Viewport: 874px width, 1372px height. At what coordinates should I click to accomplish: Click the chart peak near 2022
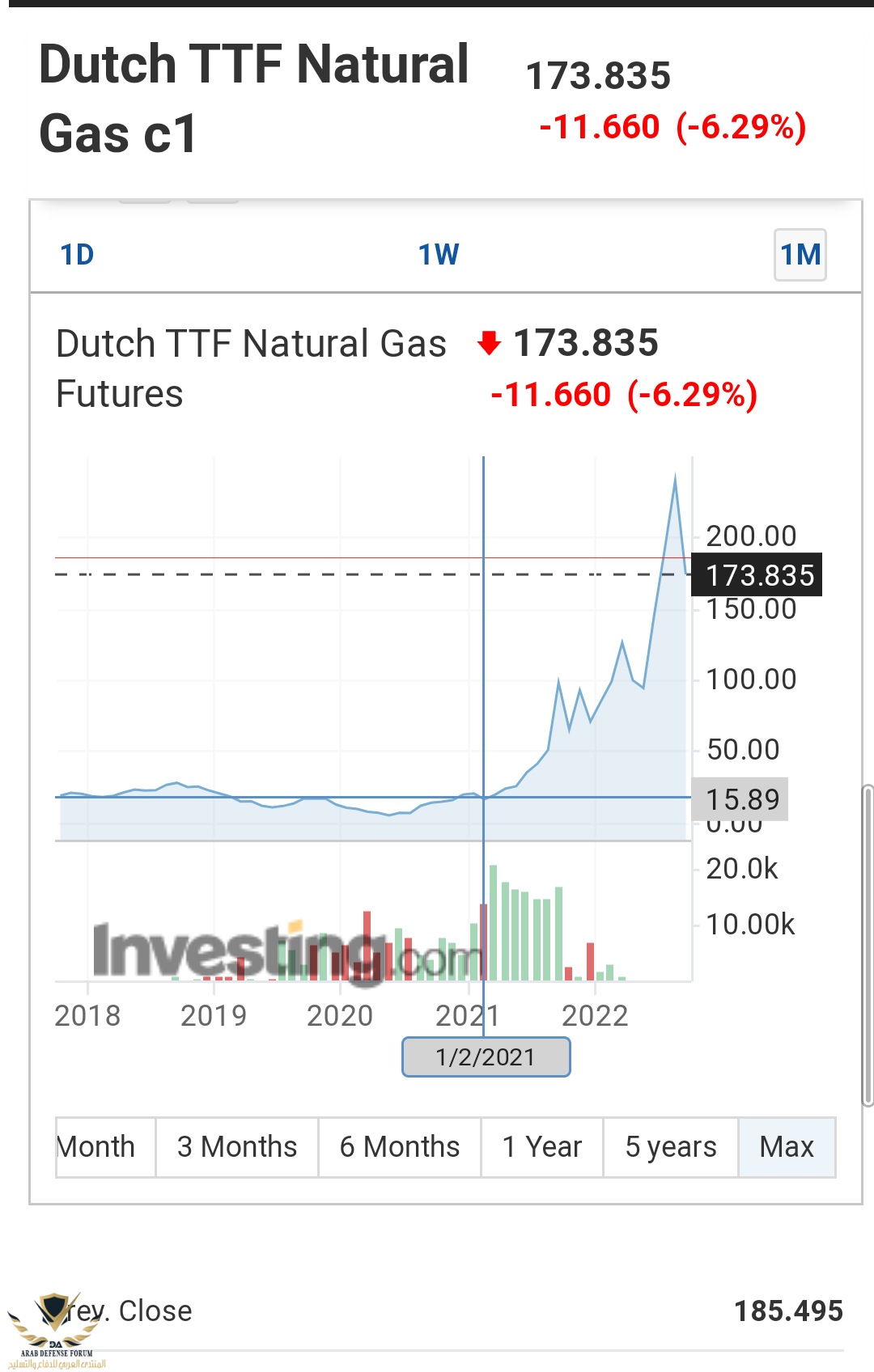point(676,477)
